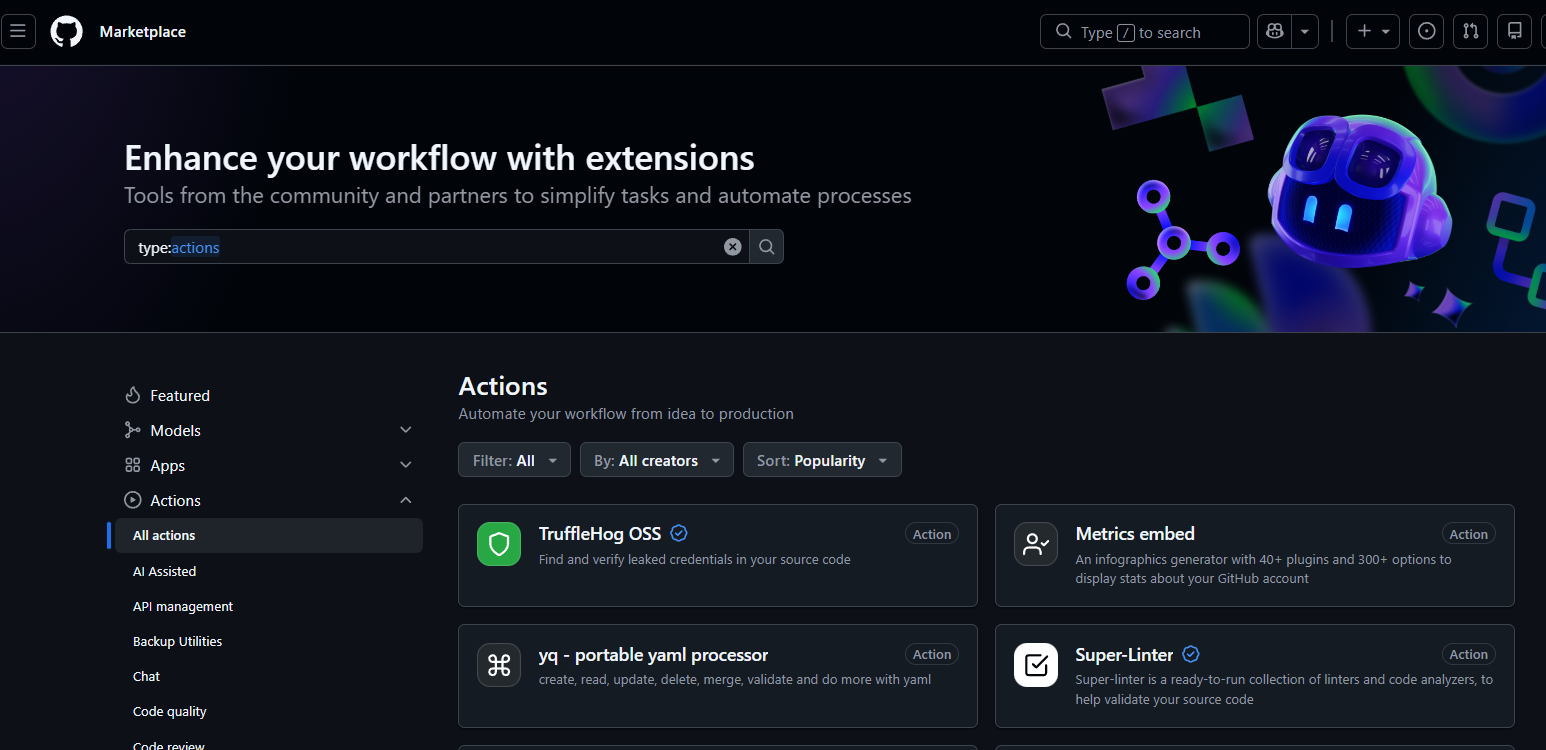Image resolution: width=1546 pixels, height=750 pixels.
Task: Open the By: All creators dropdown
Action: (x=657, y=460)
